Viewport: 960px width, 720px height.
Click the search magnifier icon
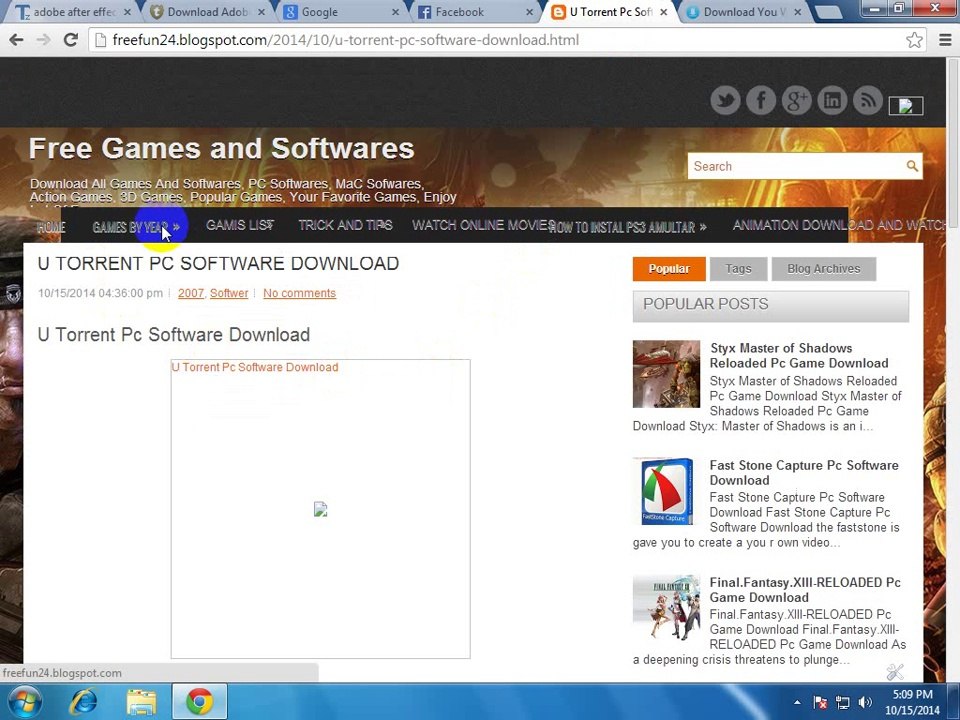(912, 166)
